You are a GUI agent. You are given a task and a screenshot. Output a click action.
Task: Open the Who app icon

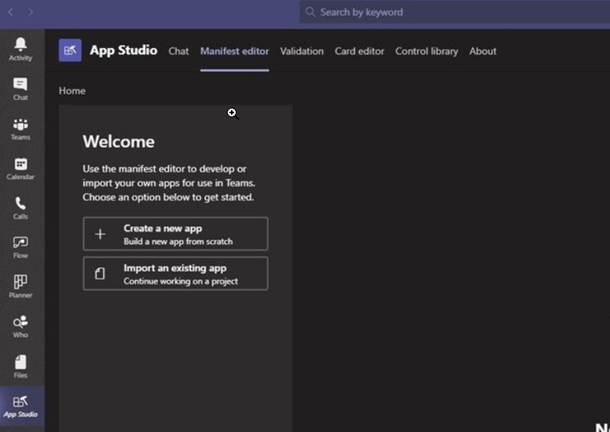coord(21,327)
